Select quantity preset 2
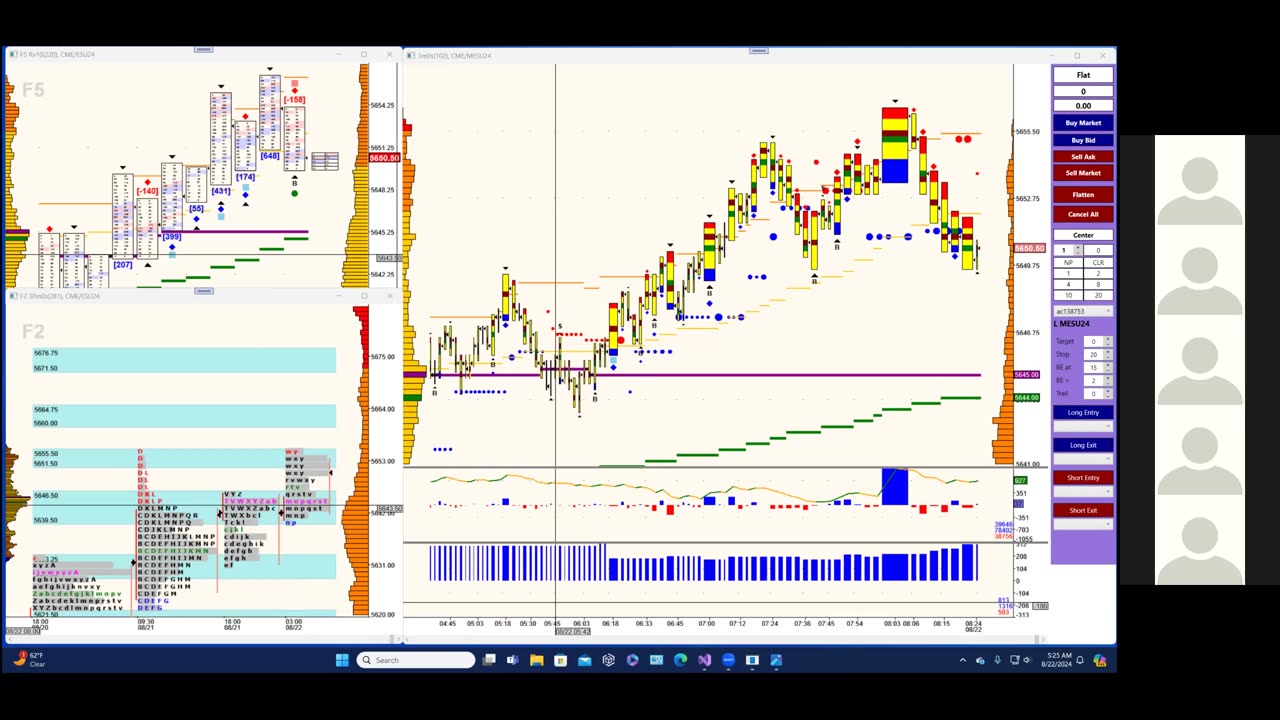The image size is (1280, 720). click(x=1098, y=273)
